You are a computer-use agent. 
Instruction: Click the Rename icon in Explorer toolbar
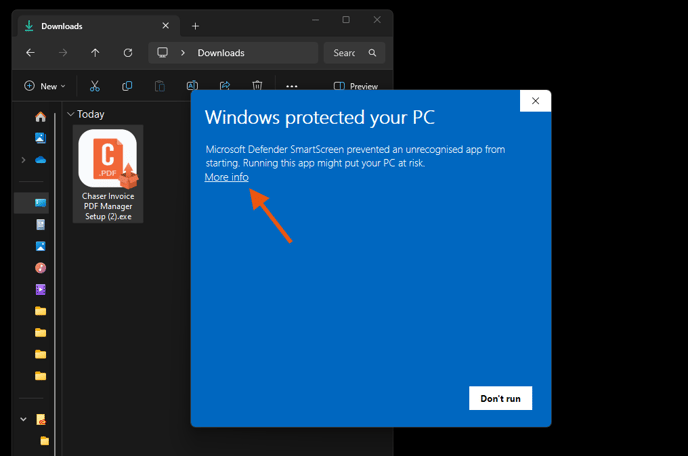[x=192, y=86]
